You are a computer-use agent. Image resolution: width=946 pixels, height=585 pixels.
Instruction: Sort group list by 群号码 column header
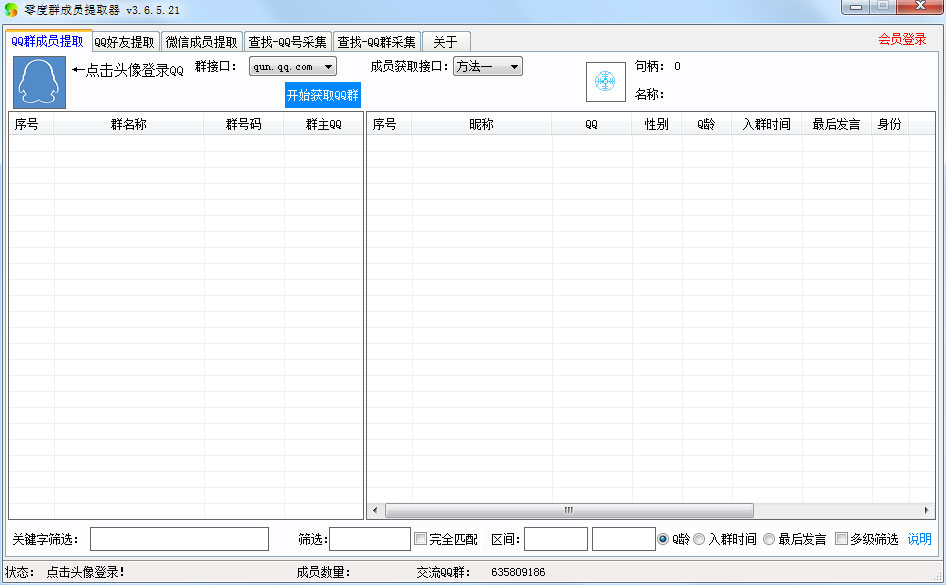click(244, 124)
